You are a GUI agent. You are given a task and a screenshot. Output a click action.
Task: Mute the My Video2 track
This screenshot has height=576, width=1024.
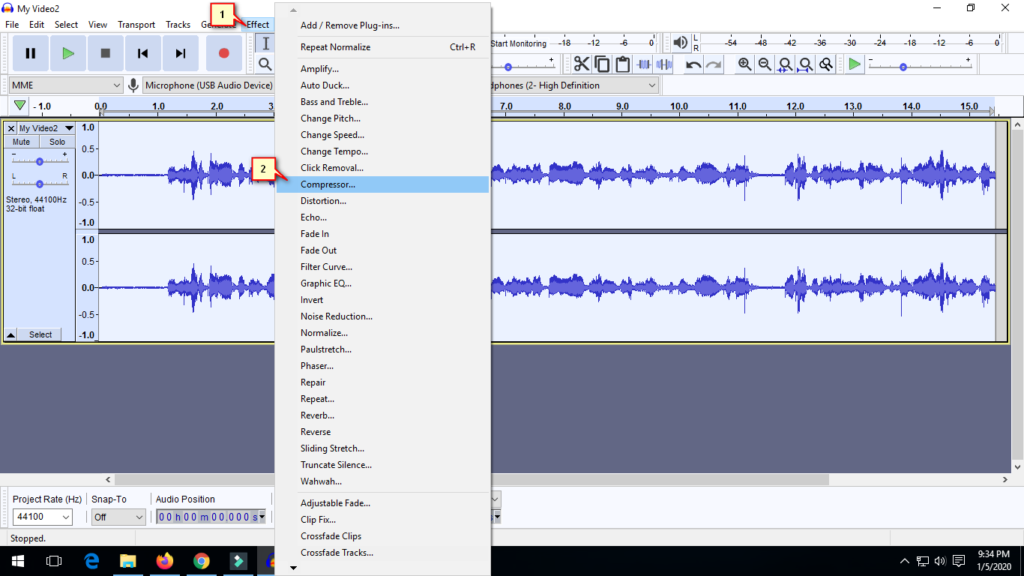pos(22,142)
